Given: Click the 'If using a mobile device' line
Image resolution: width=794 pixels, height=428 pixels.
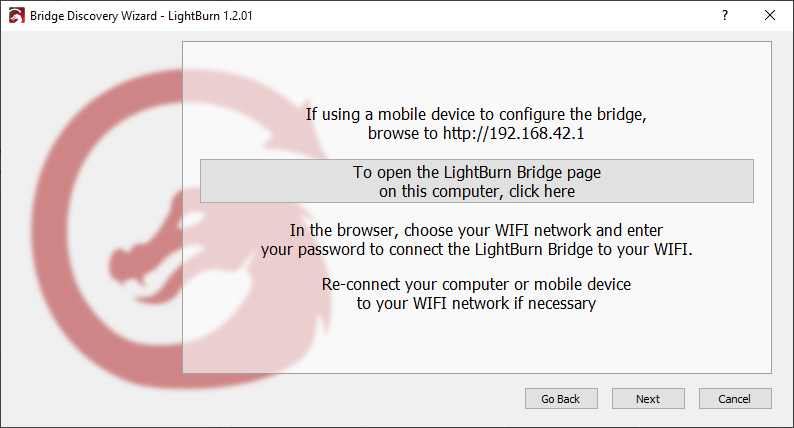Looking at the screenshot, I should tap(476, 114).
